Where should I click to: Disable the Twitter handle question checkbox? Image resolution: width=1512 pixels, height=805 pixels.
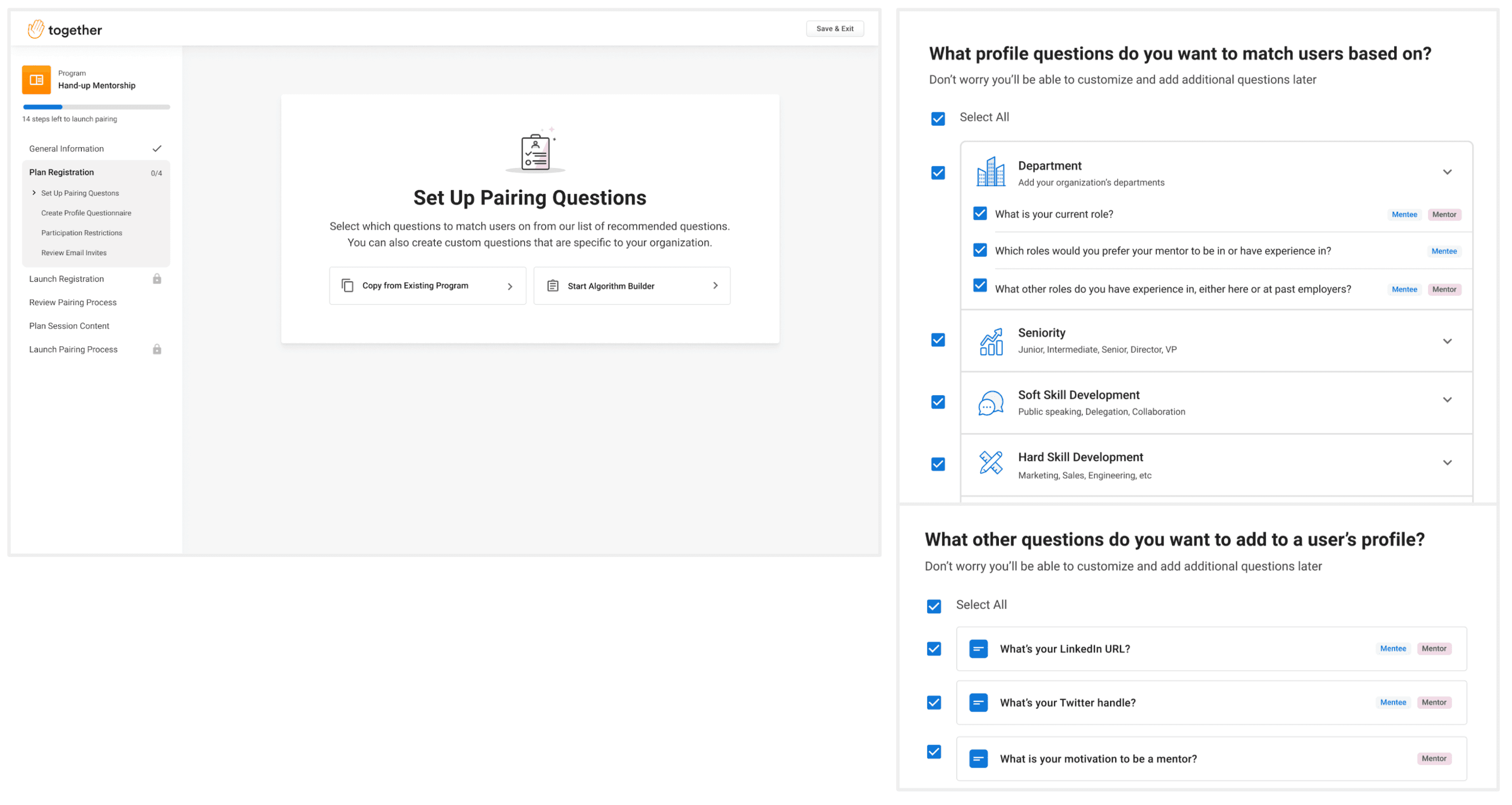[933, 702]
